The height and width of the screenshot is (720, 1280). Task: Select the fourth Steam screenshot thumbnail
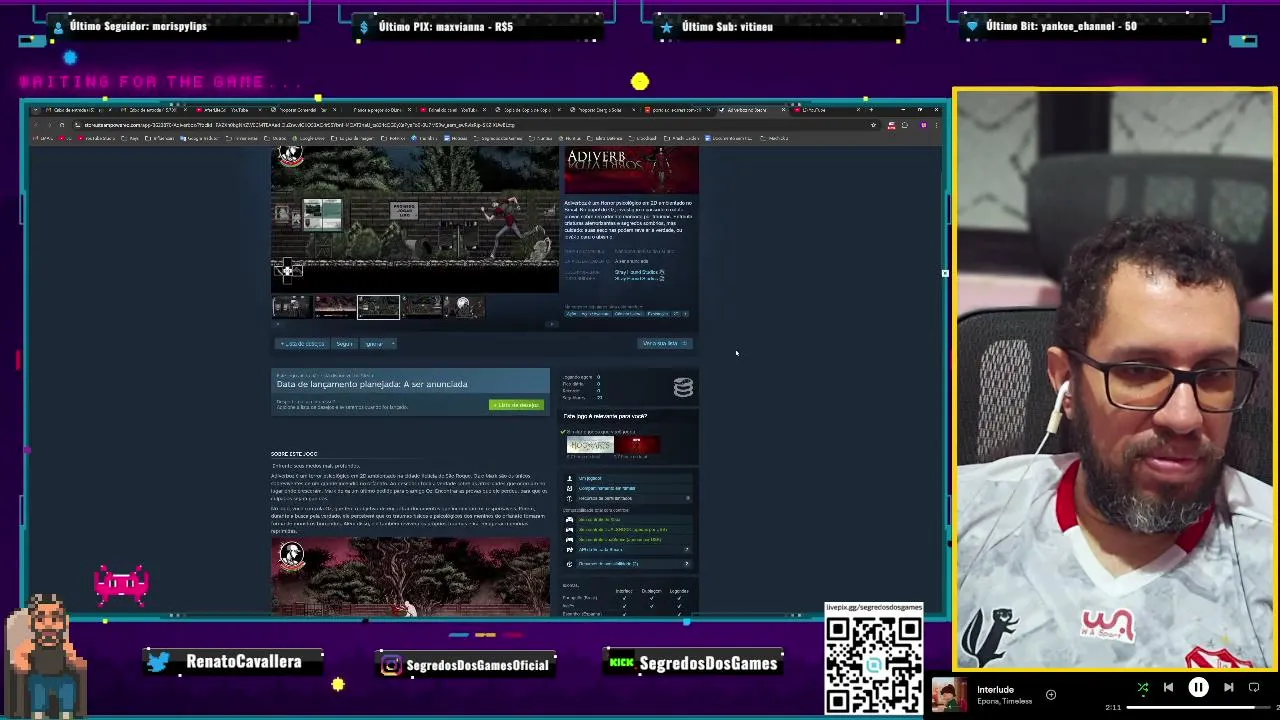pos(421,307)
